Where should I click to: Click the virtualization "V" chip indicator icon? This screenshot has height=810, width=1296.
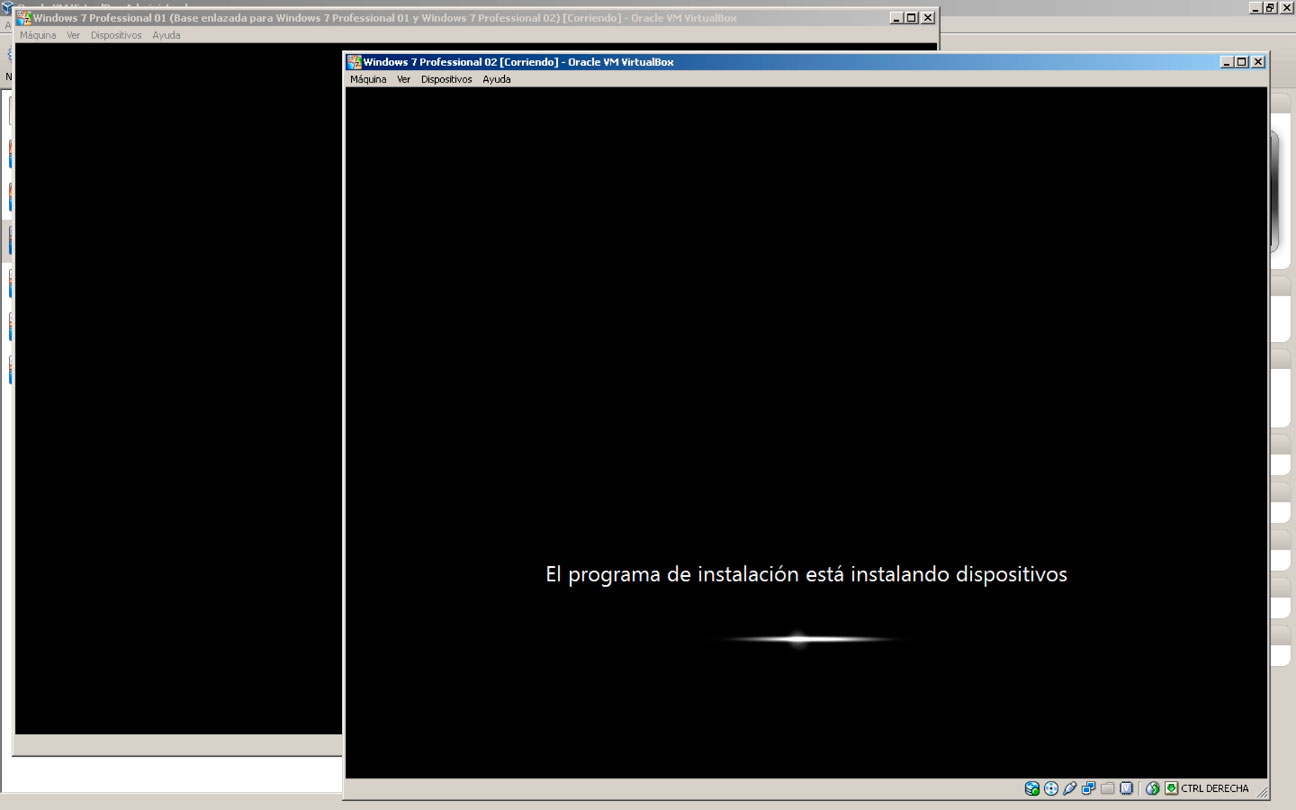(x=1127, y=788)
